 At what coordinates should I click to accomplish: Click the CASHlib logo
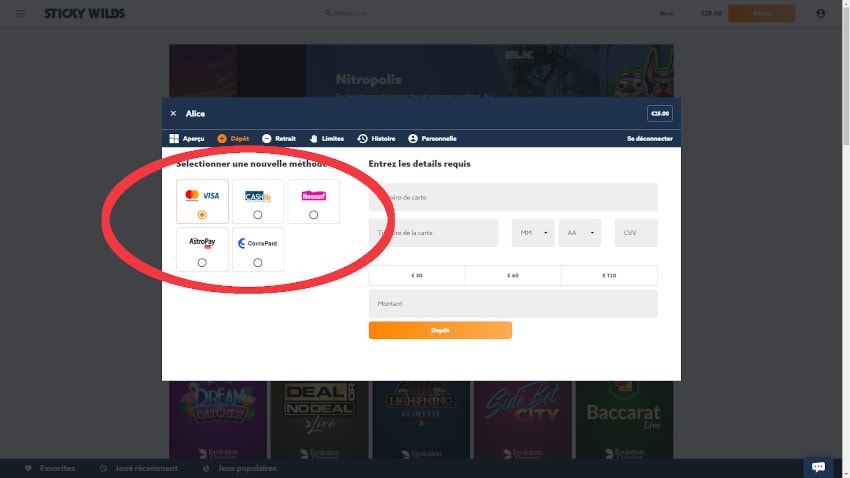[258, 196]
